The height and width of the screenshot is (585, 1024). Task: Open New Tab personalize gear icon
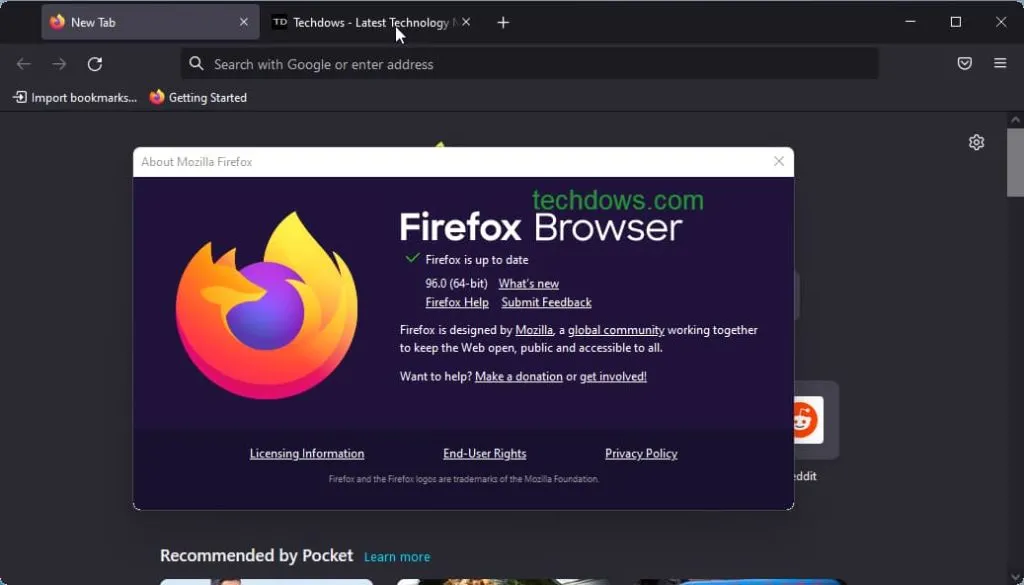(x=976, y=142)
